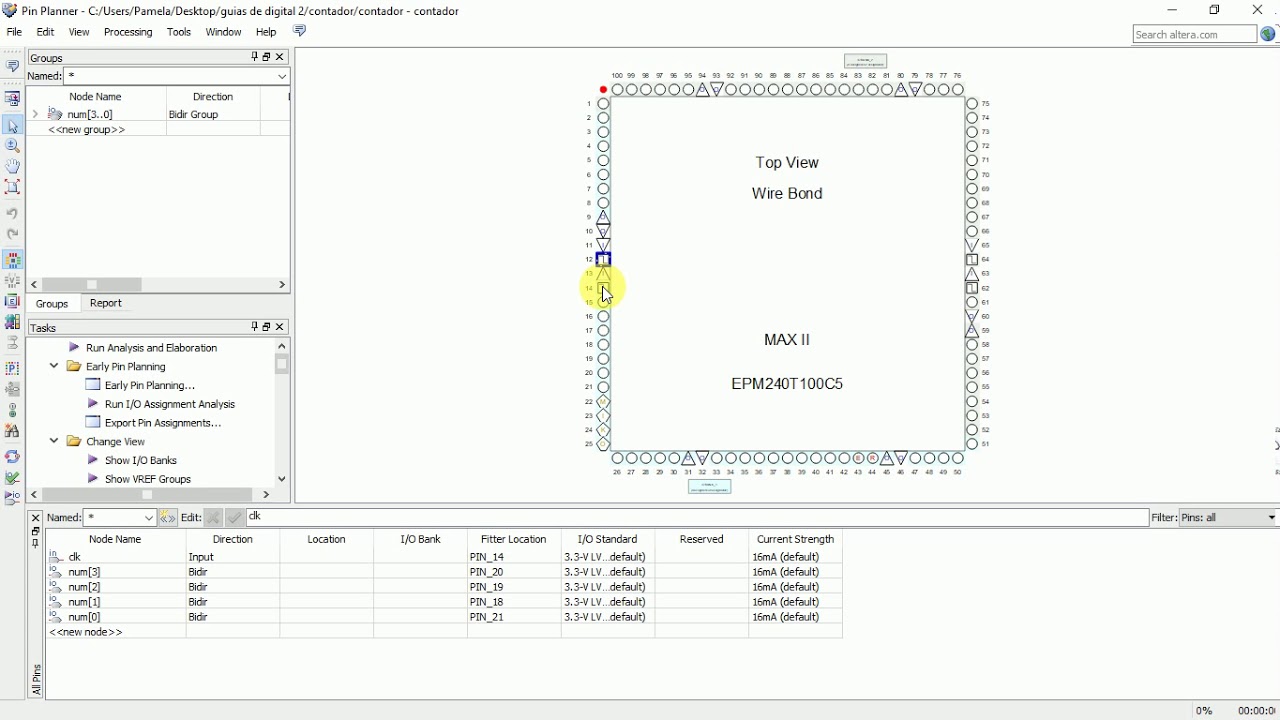
Task: Click Groups panel horizontal scrollbar right arrow
Action: point(282,285)
